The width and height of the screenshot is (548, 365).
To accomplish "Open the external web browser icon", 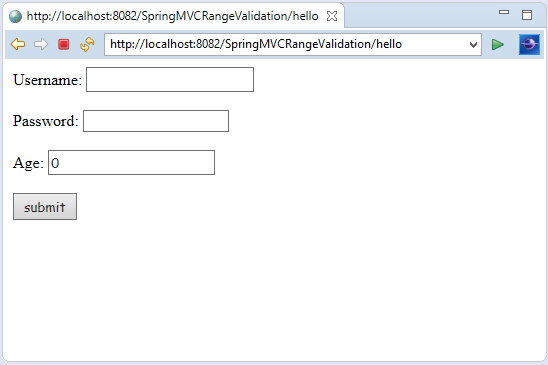I will [529, 45].
